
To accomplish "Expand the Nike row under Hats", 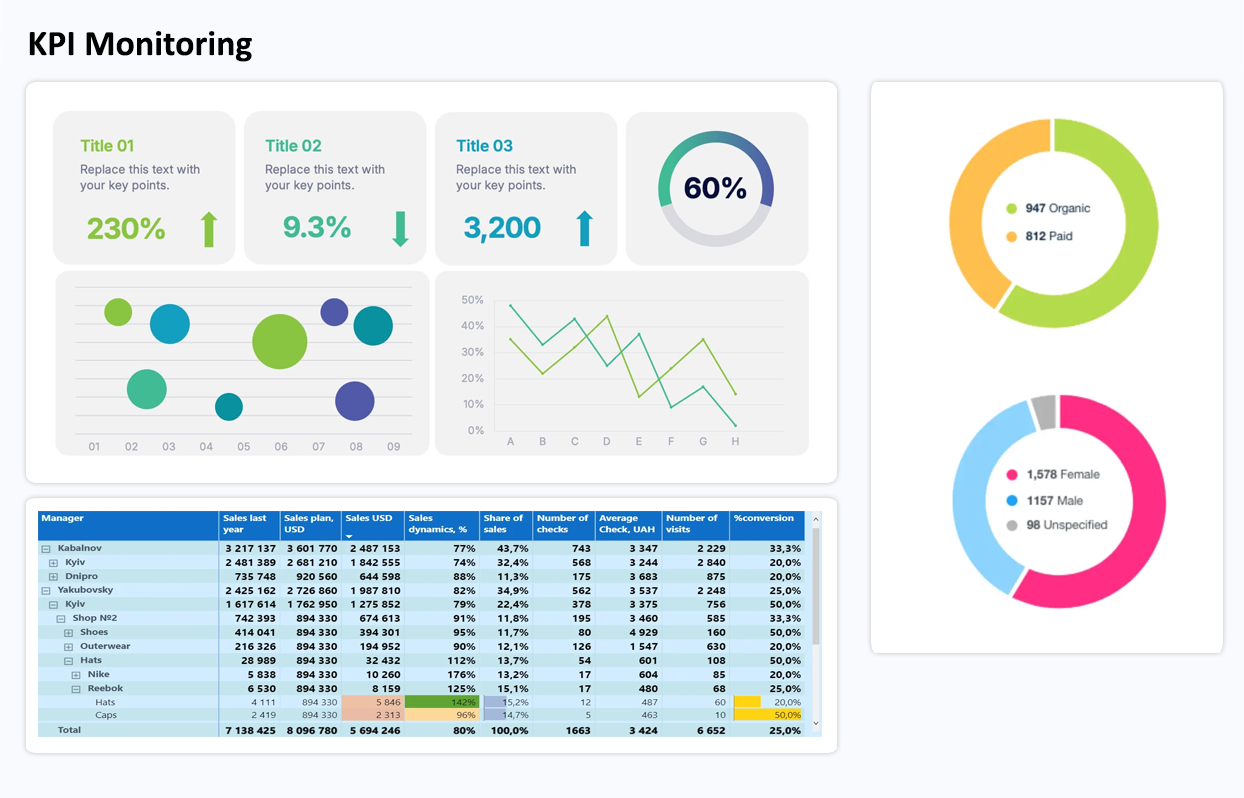I will point(76,675).
